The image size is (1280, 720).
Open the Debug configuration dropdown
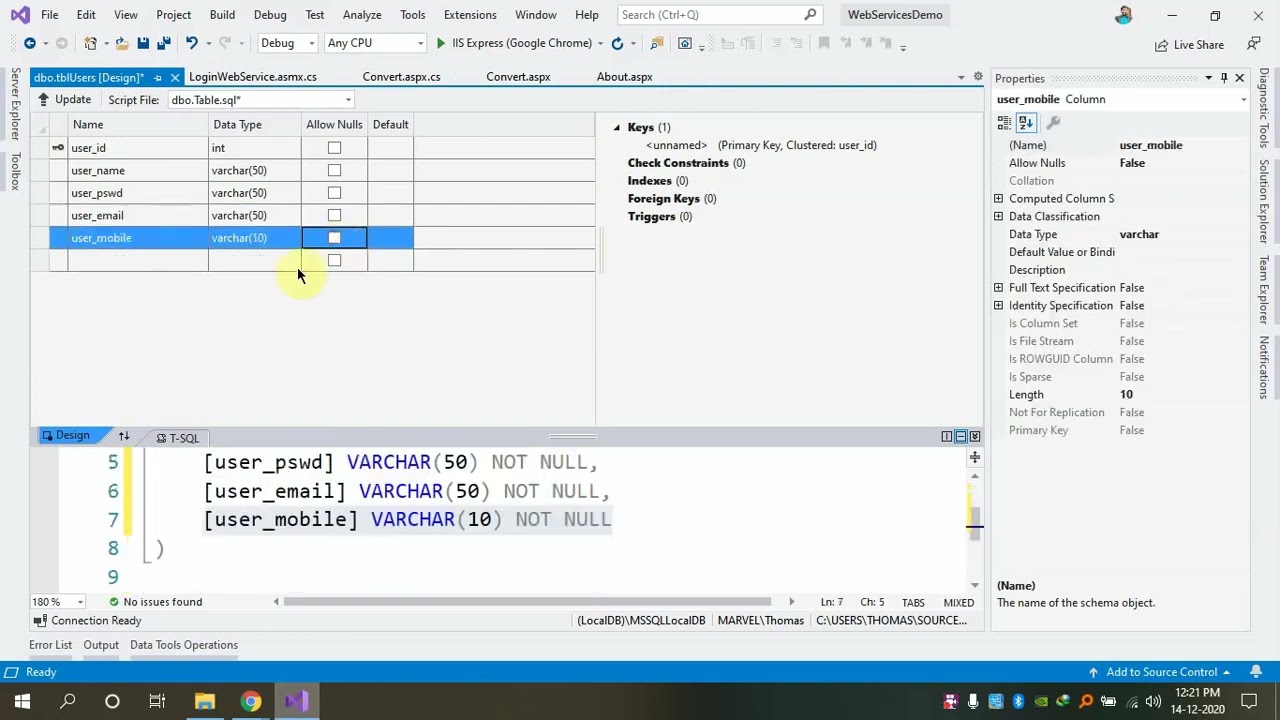click(287, 43)
